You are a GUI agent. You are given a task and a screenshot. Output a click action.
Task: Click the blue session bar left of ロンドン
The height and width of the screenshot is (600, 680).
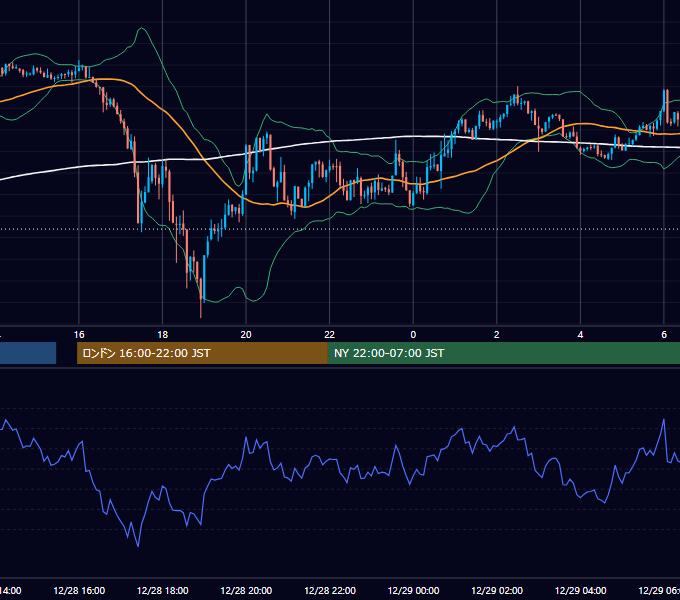click(28, 353)
